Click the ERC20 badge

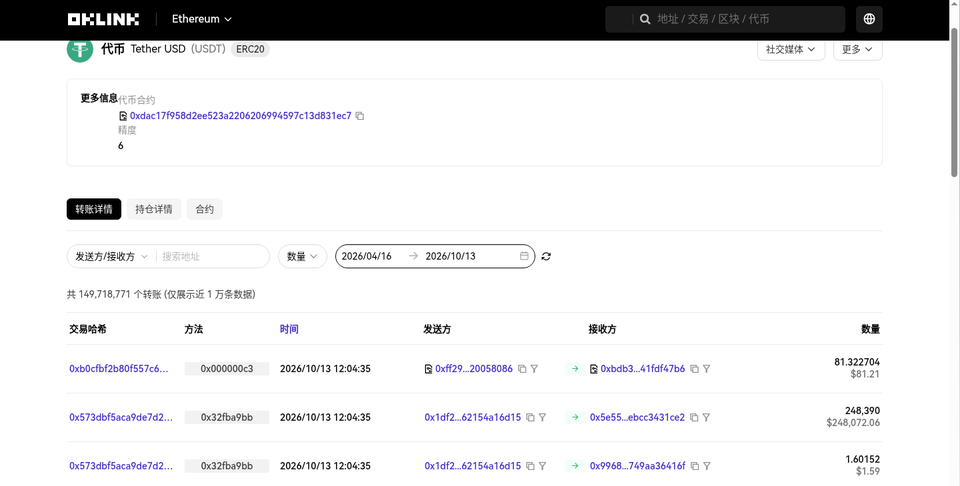coord(250,49)
